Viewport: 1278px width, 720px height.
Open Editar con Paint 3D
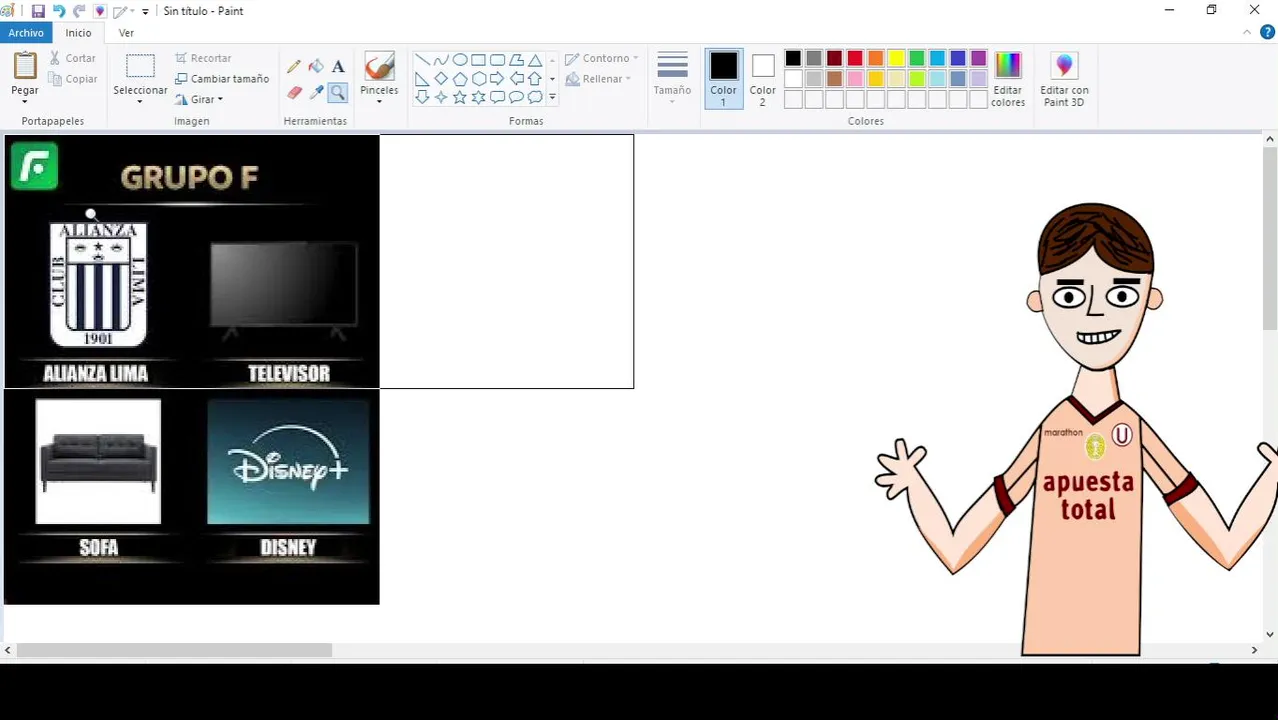click(1064, 79)
